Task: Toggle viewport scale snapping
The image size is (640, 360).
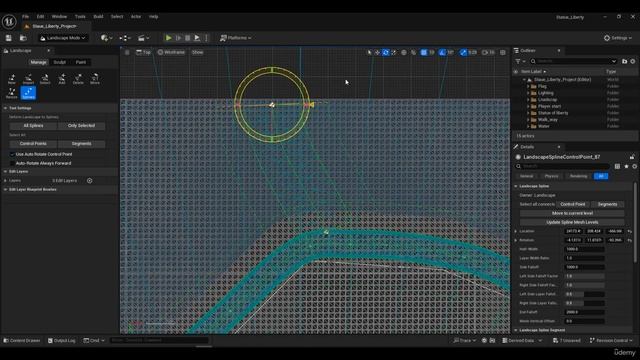Action: (x=463, y=52)
